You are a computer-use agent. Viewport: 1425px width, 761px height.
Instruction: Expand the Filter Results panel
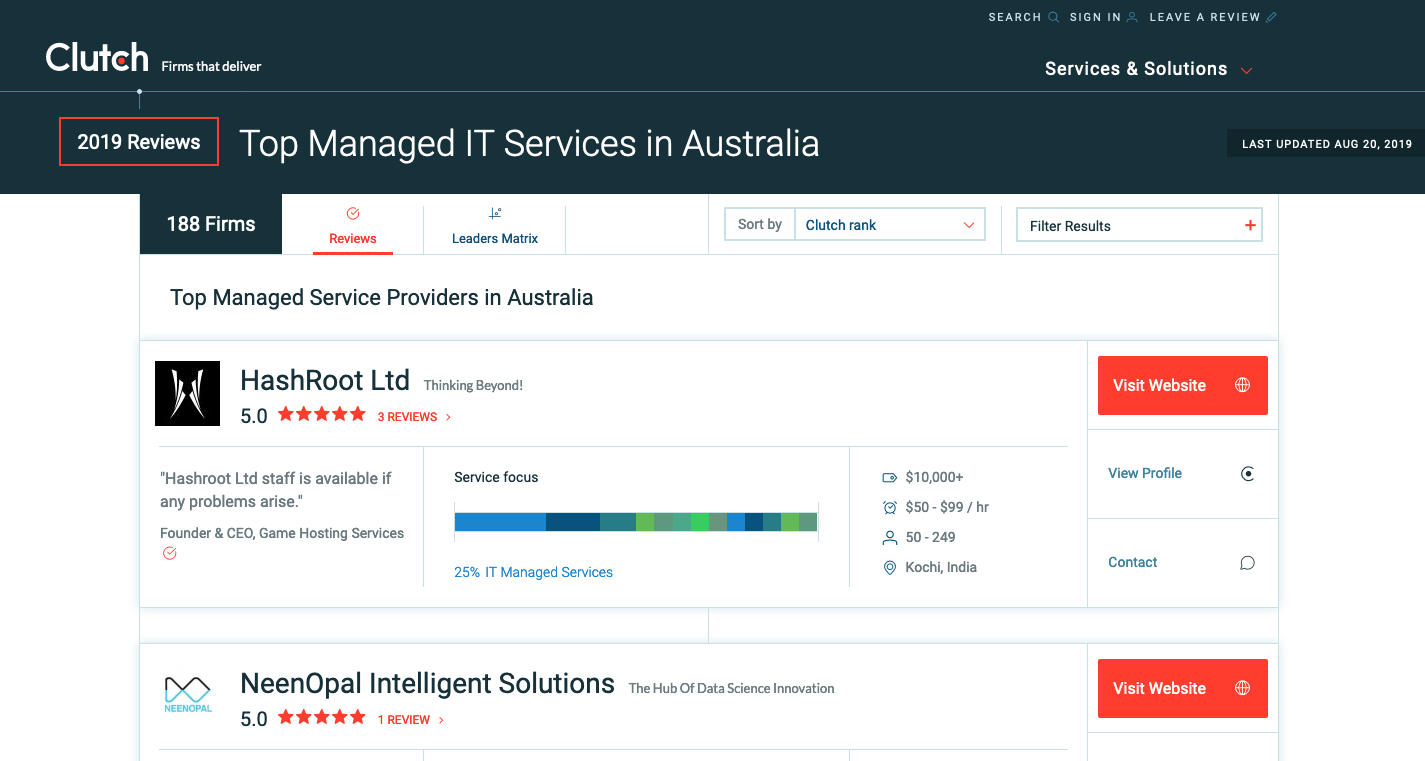click(x=1139, y=225)
